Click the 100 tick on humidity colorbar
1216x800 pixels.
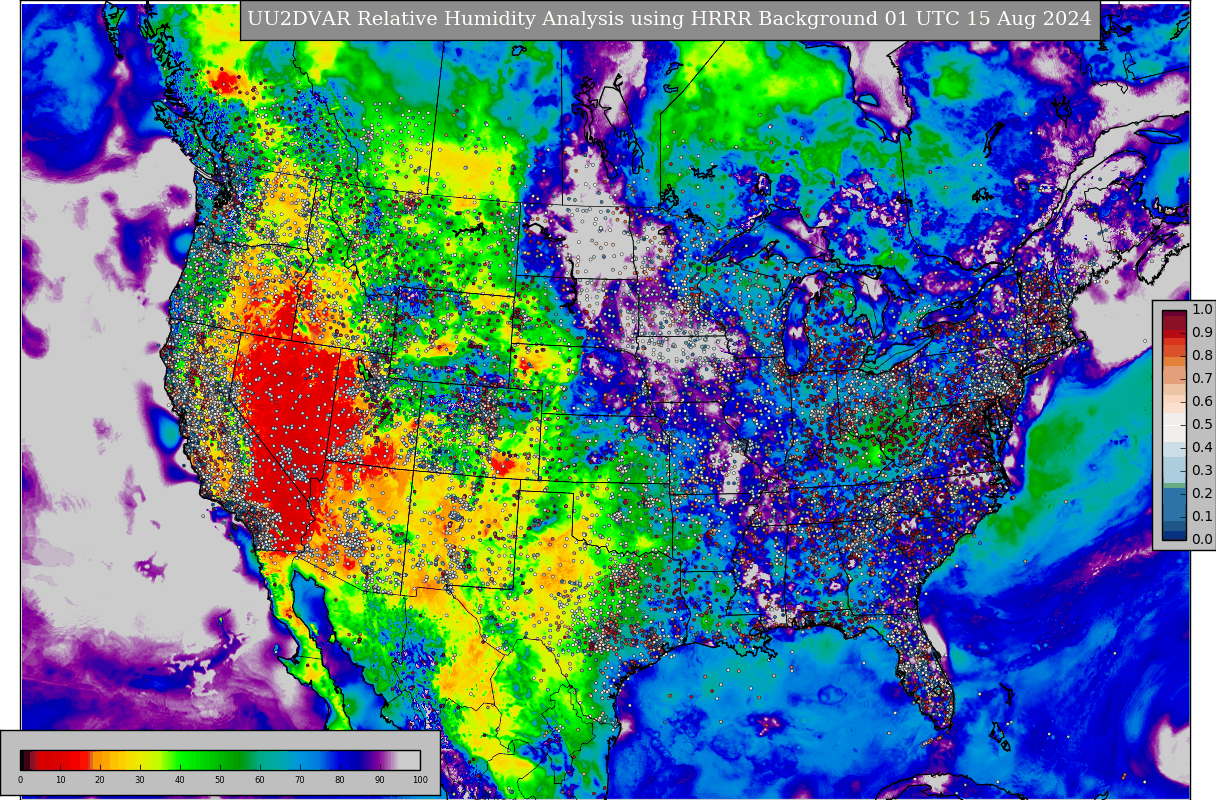point(420,780)
